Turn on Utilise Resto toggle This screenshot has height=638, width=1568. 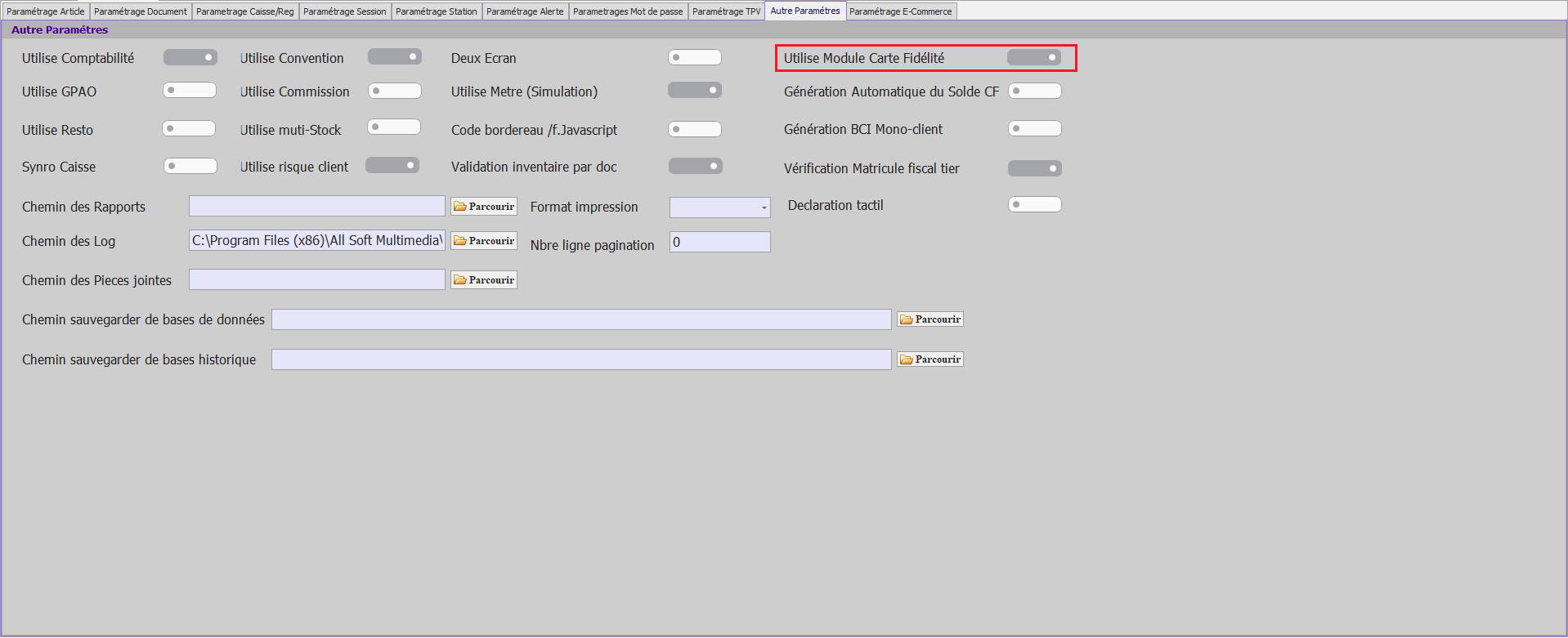click(x=189, y=128)
